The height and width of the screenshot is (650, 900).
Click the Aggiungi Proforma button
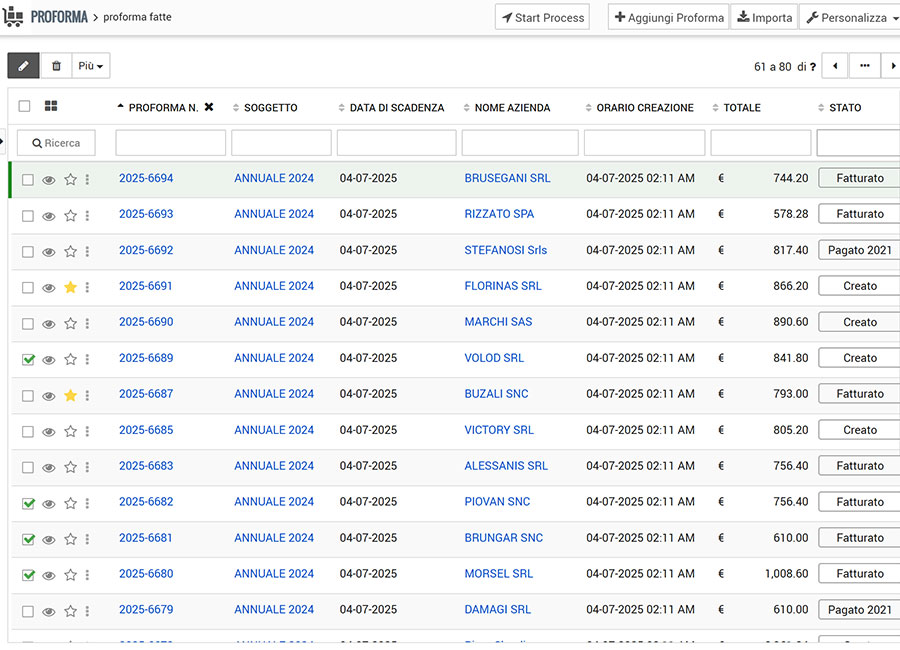(x=668, y=18)
